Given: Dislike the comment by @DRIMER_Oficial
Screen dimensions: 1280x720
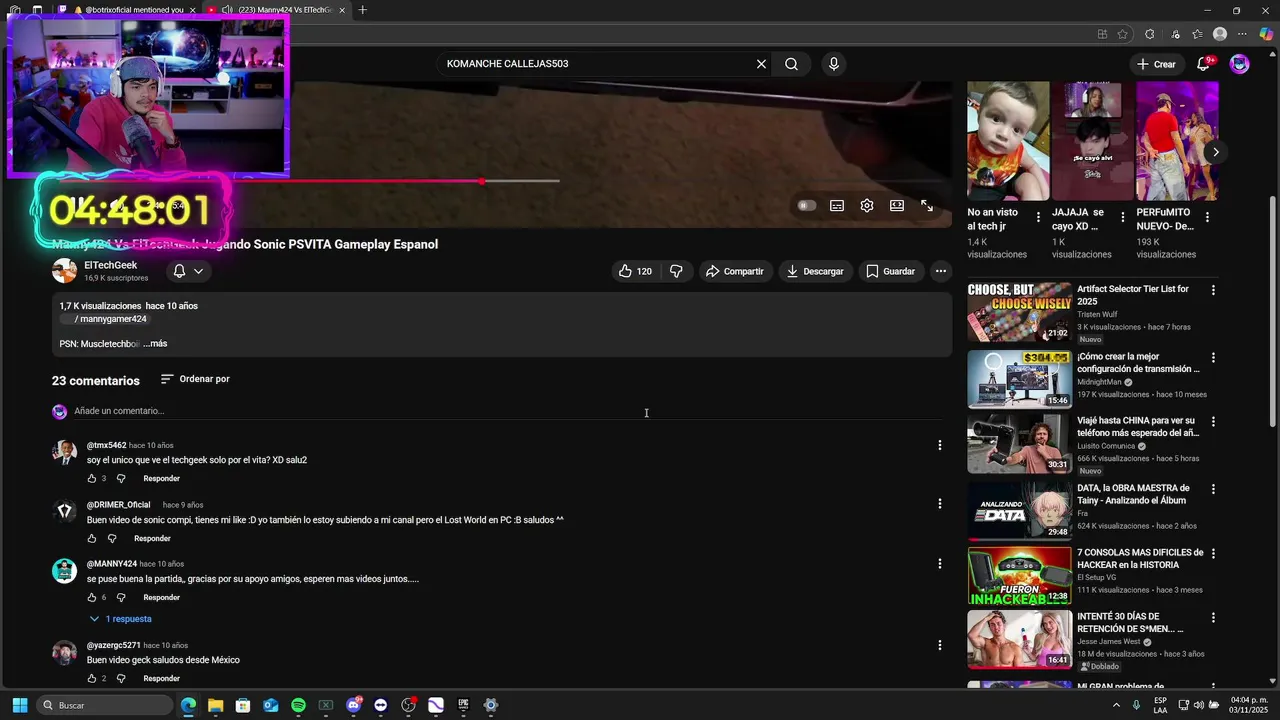Looking at the screenshot, I should tap(112, 538).
